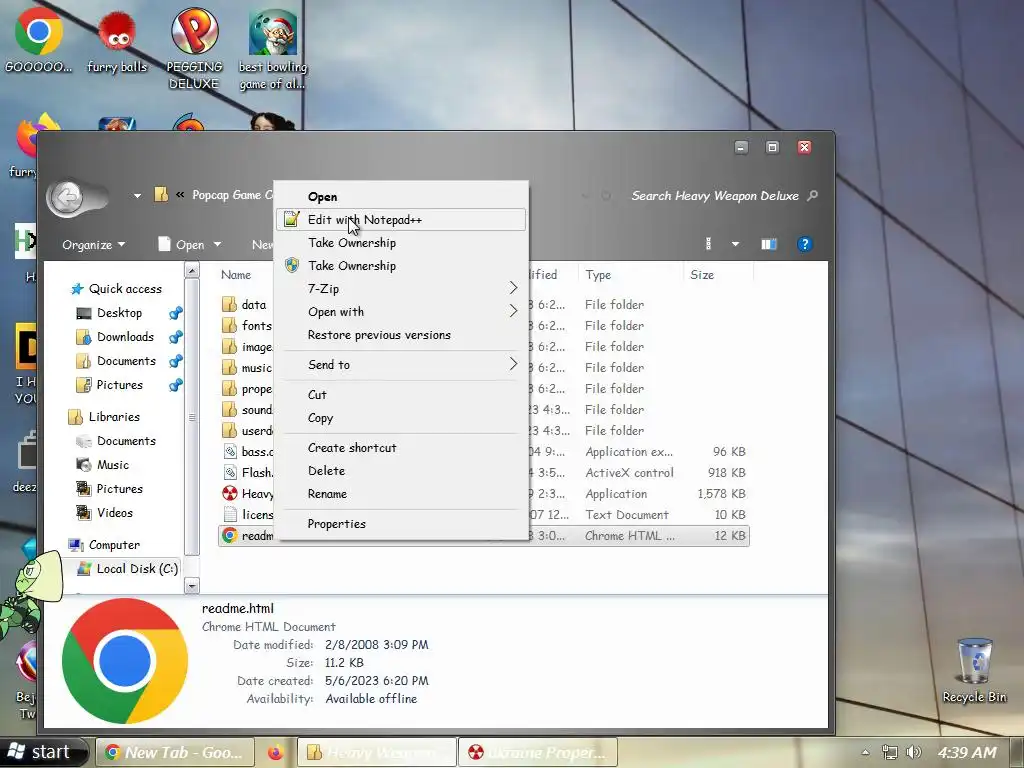
Task: Select Quick access in navigation pane
Action: coord(117,289)
